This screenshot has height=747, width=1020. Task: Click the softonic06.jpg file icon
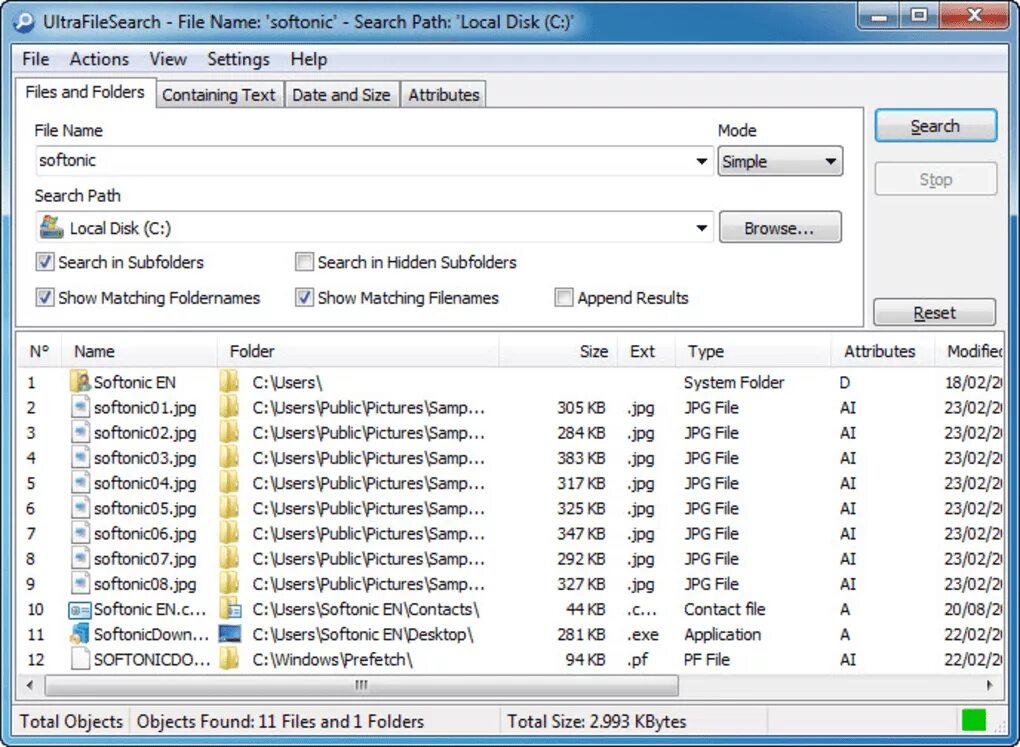(79, 534)
